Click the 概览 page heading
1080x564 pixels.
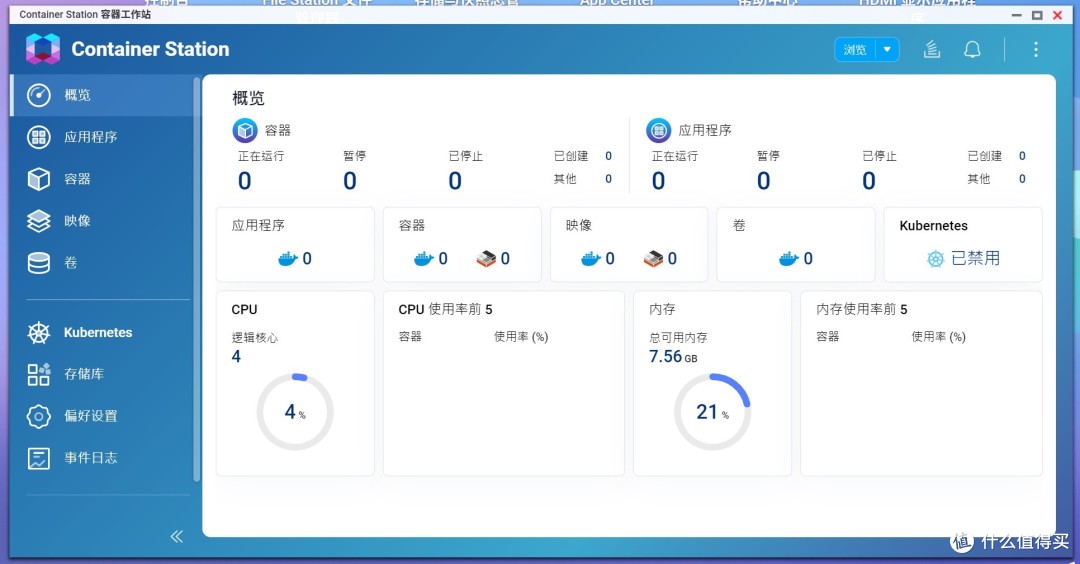click(x=248, y=98)
